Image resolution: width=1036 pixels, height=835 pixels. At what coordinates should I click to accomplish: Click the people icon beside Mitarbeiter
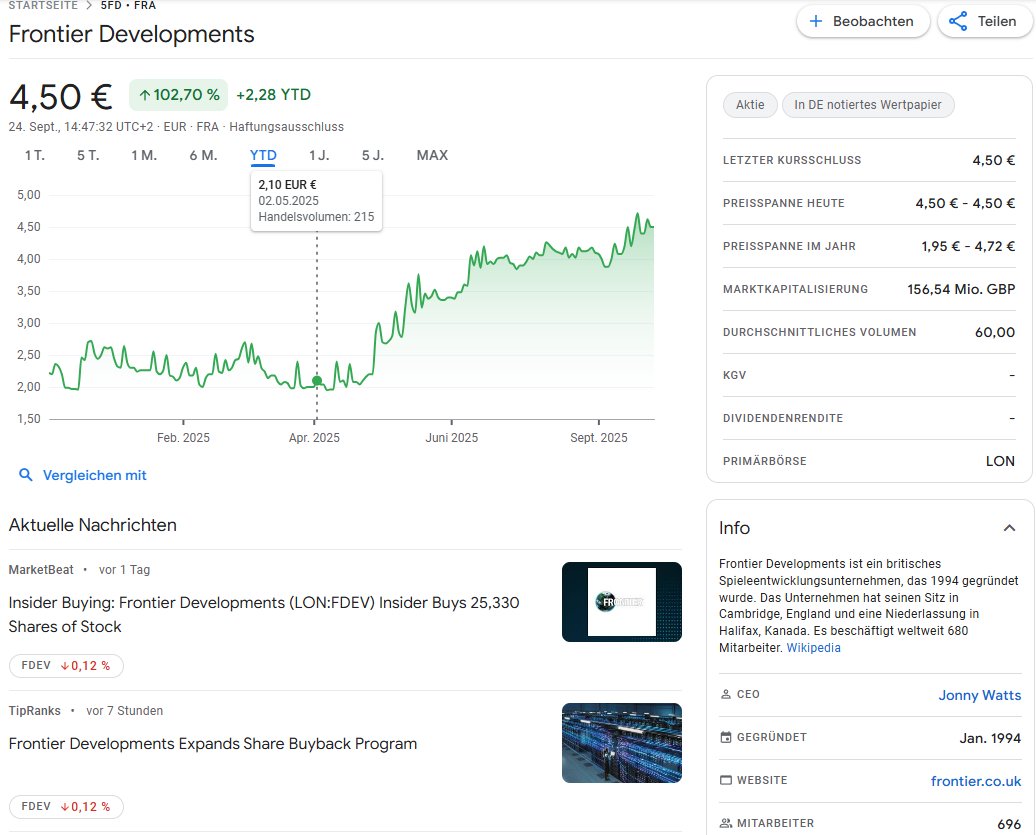[725, 823]
